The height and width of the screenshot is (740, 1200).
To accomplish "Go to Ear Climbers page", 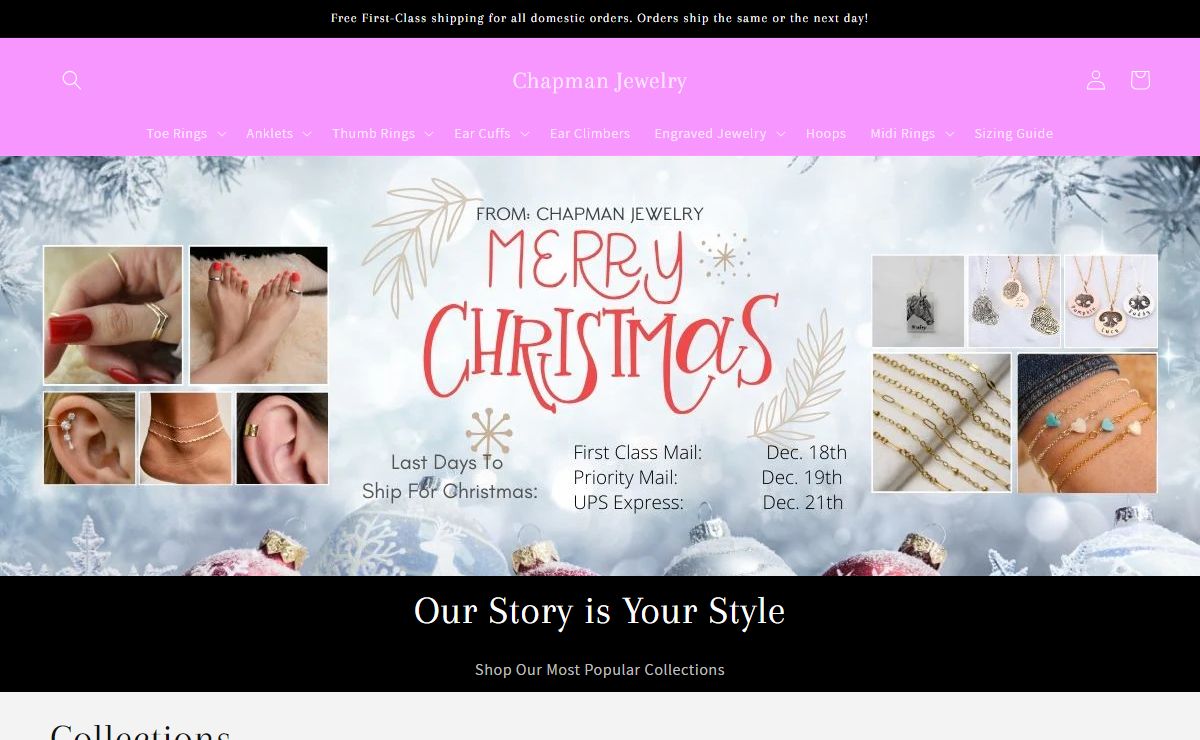I will pos(590,133).
